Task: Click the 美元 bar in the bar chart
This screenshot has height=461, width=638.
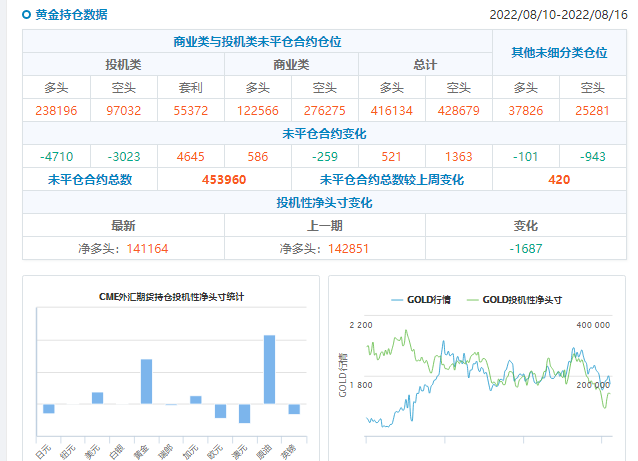Action: coord(97,398)
